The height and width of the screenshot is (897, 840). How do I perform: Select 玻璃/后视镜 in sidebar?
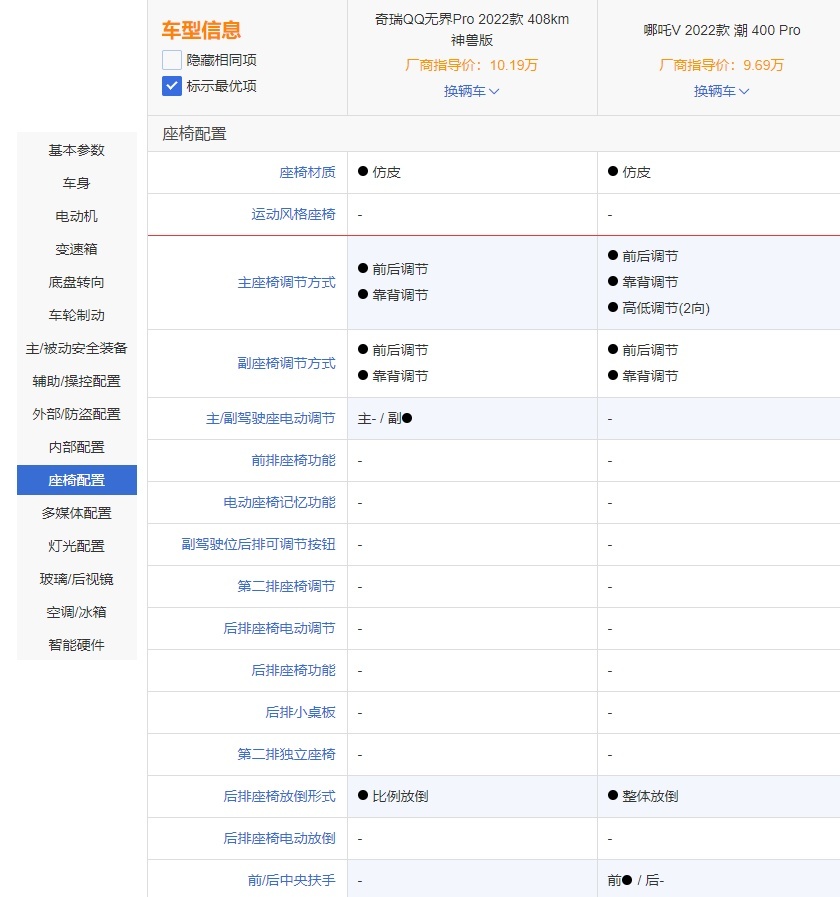(77, 579)
